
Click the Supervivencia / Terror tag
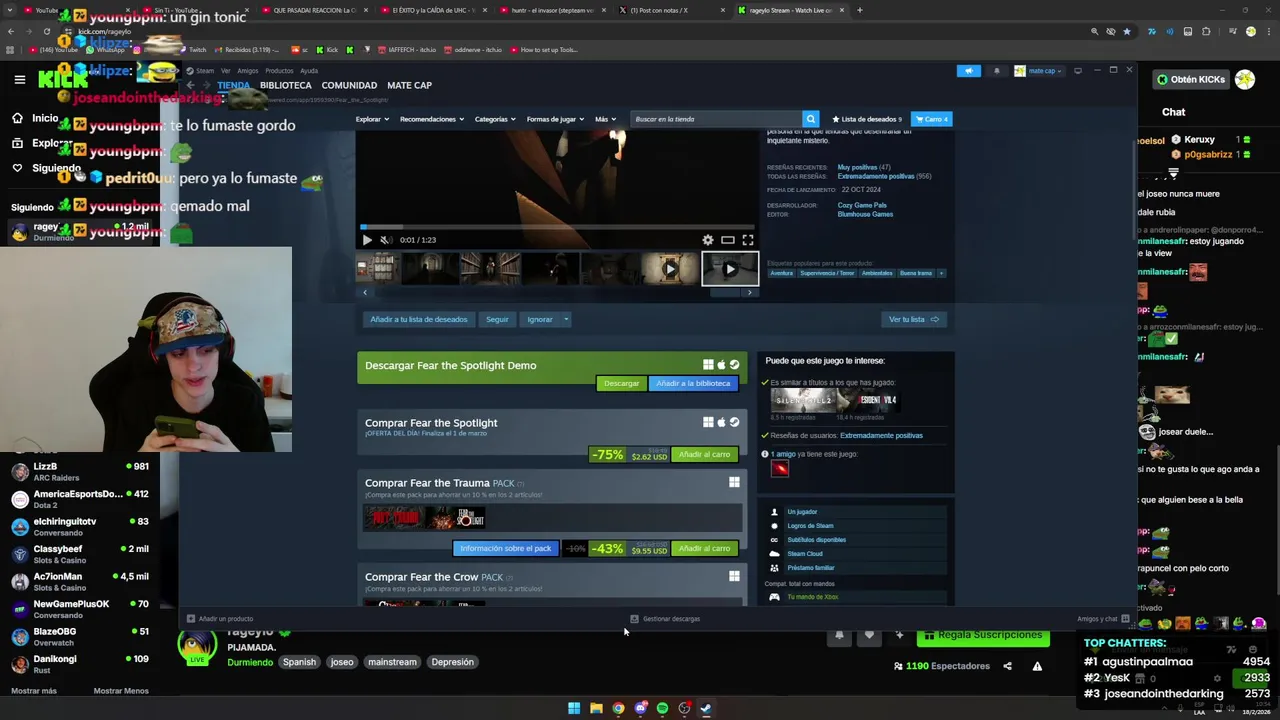(827, 273)
